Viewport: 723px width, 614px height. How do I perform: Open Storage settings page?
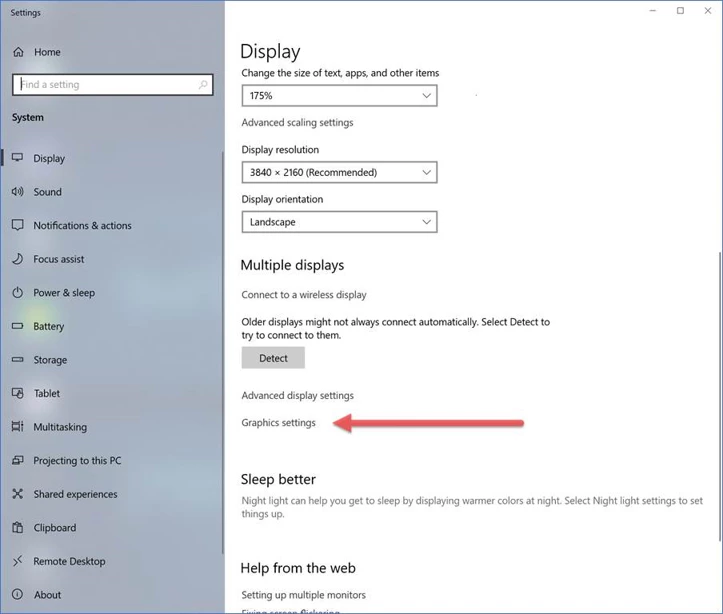(50, 360)
